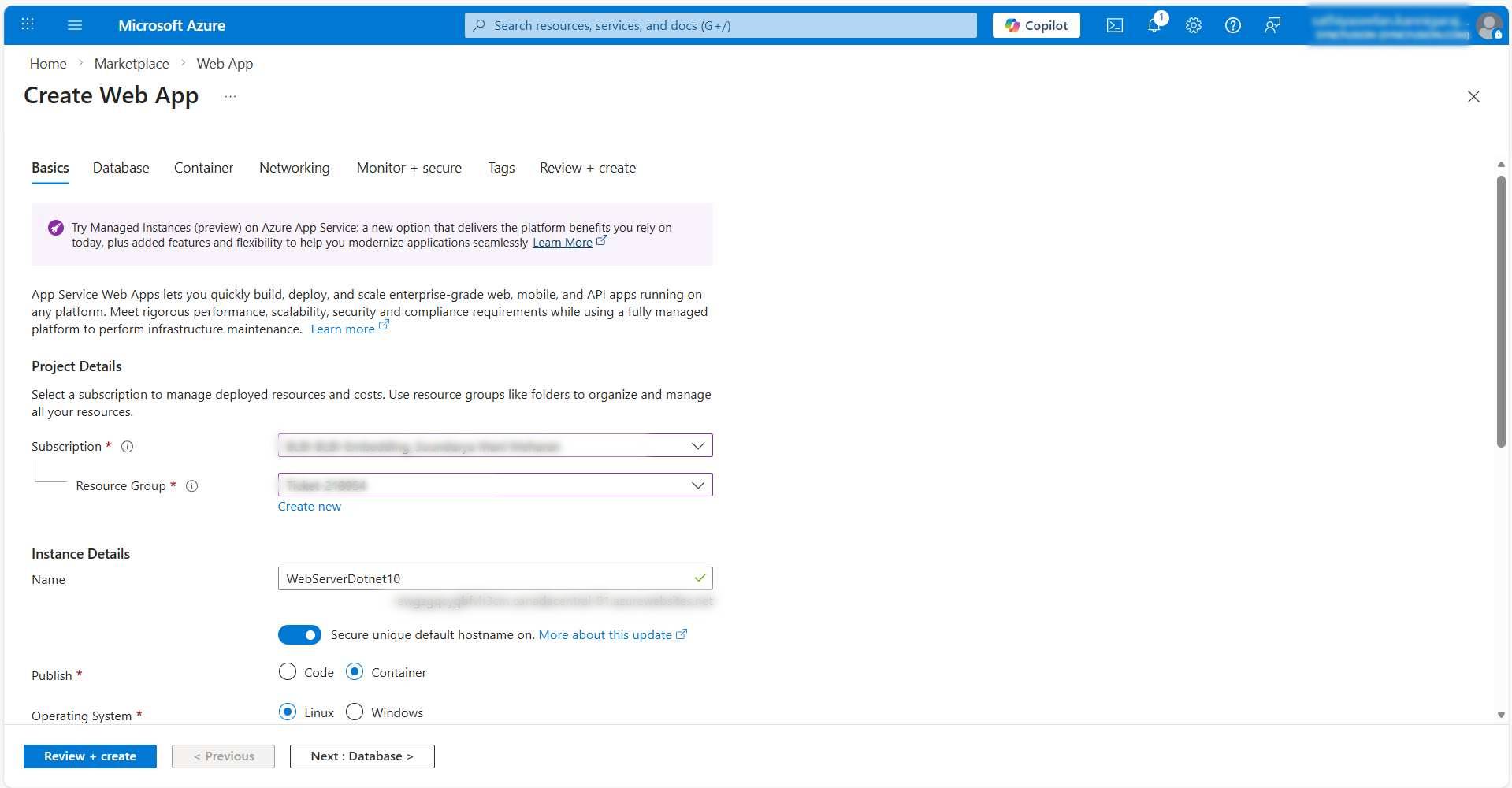This screenshot has width=1512, height=788.
Task: Choose Linux operating system
Action: tap(288, 712)
